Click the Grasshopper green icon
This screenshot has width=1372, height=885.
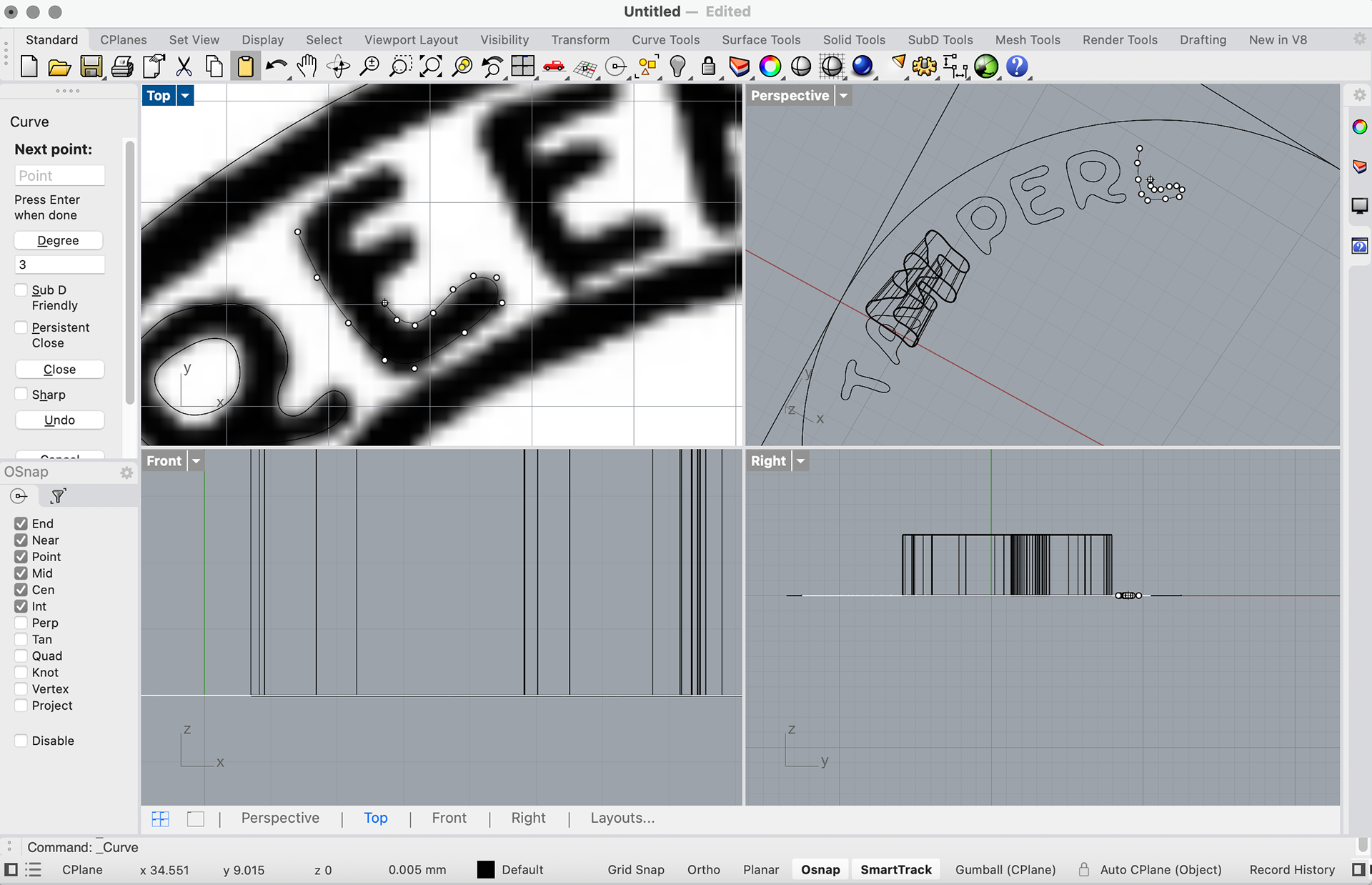click(x=986, y=66)
